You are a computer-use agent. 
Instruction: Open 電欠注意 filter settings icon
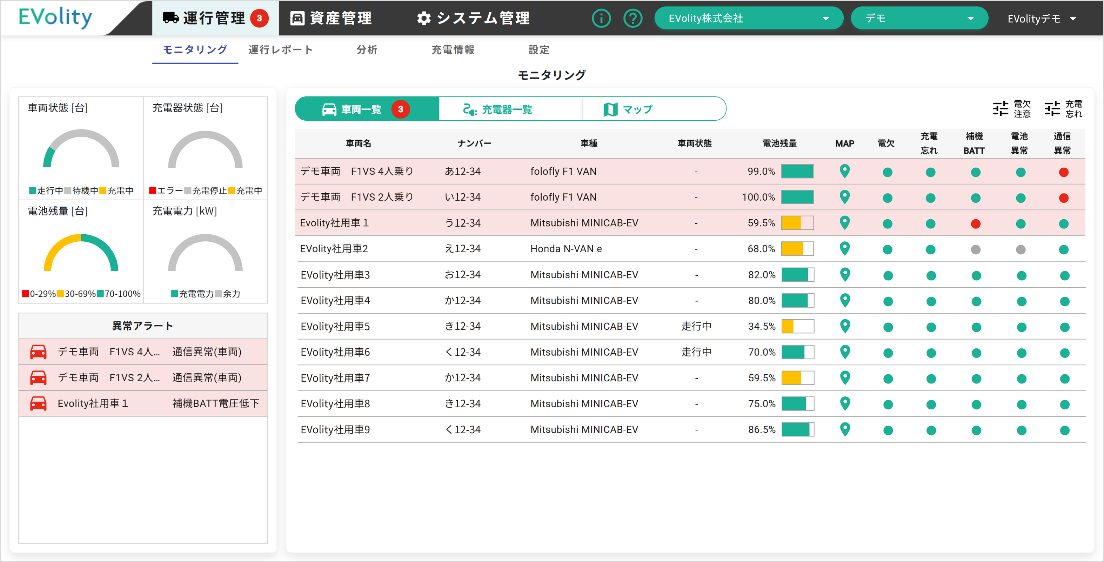pos(1001,108)
